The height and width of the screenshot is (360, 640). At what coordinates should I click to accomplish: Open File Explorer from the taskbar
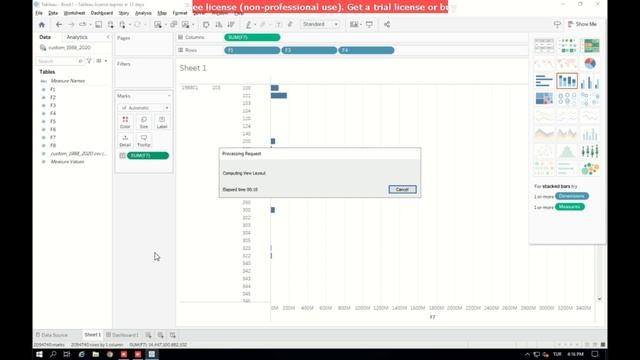click(96, 354)
